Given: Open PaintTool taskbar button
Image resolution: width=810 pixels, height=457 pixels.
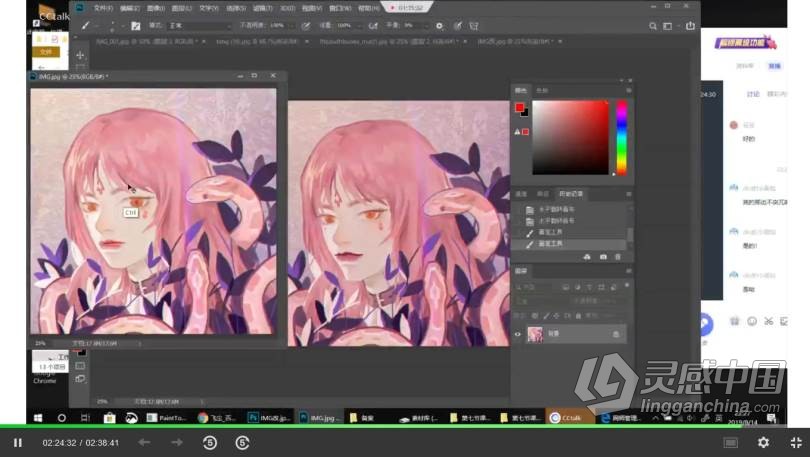Looking at the screenshot, I should click(x=166, y=418).
